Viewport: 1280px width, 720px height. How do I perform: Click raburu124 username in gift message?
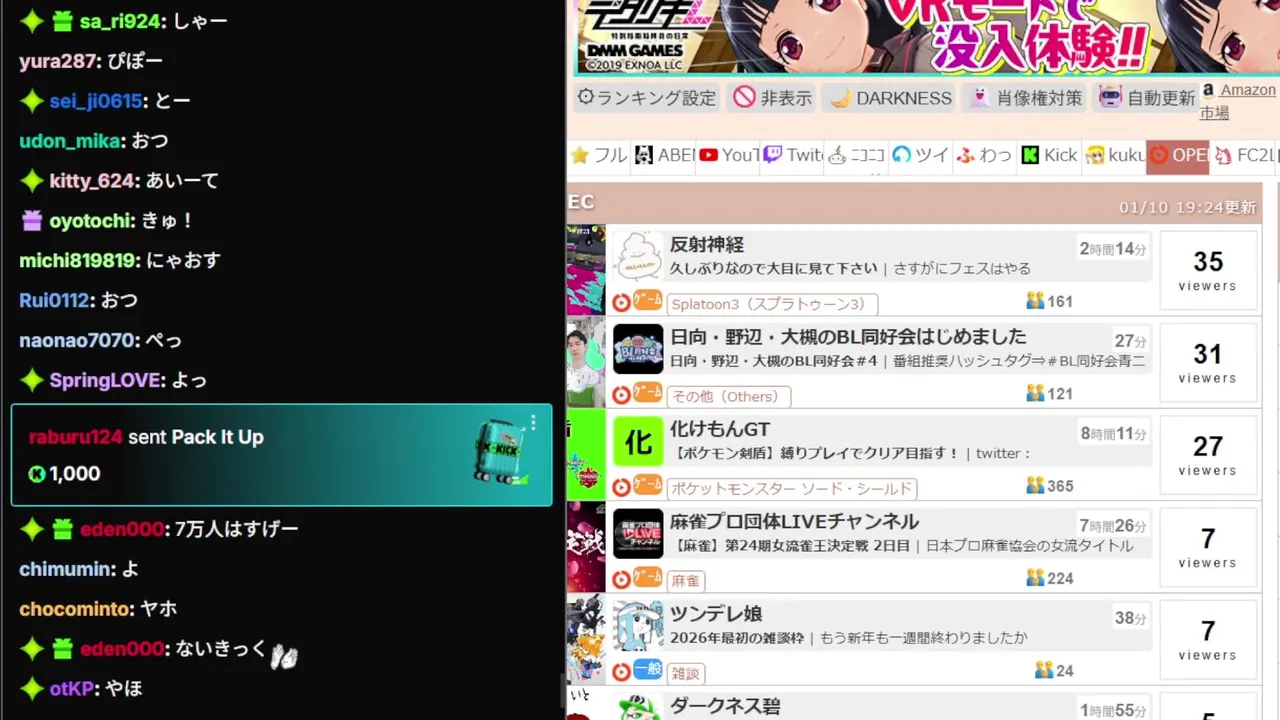tap(75, 437)
